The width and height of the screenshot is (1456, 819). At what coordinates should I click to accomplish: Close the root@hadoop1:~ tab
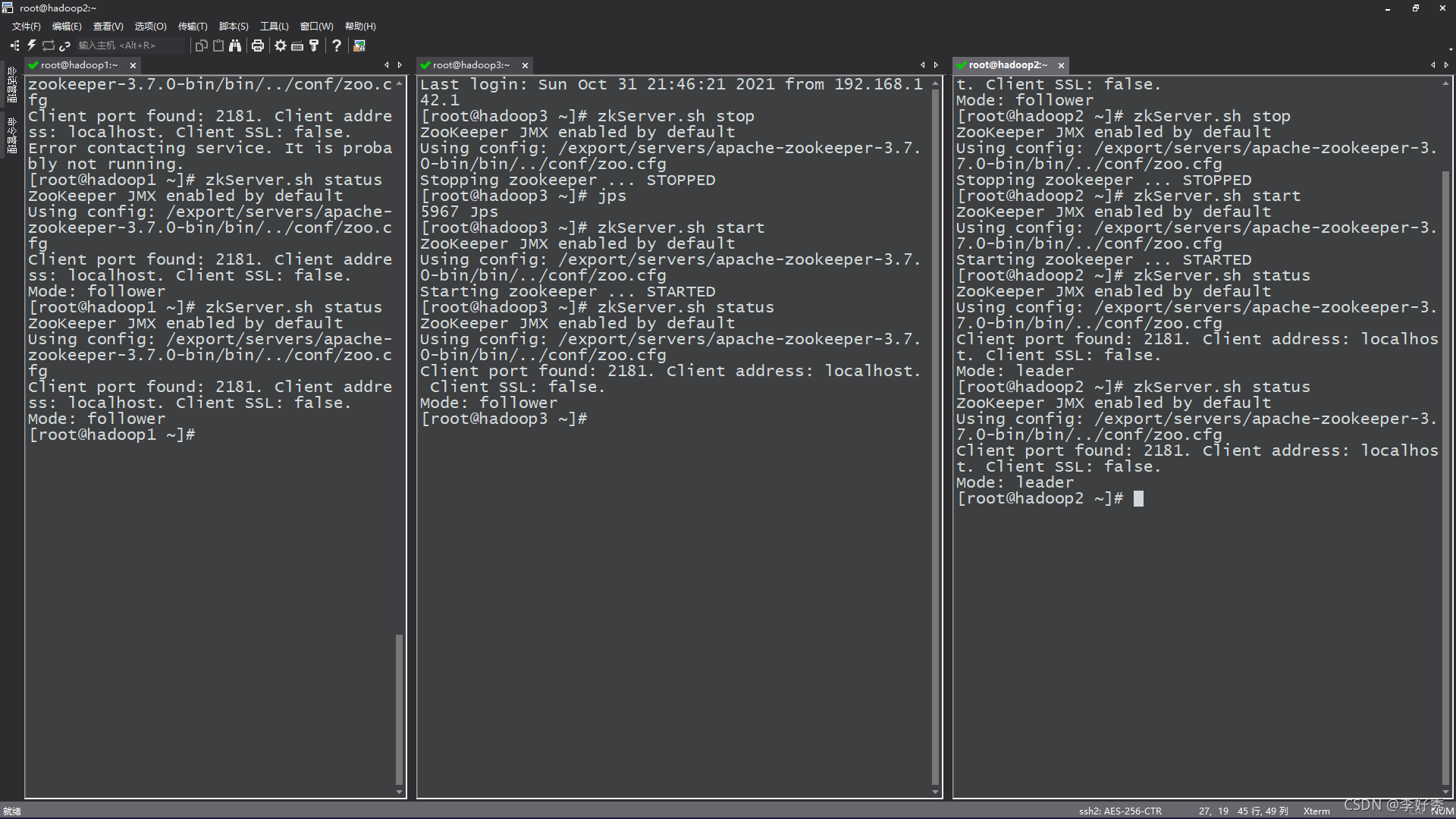click(x=133, y=66)
